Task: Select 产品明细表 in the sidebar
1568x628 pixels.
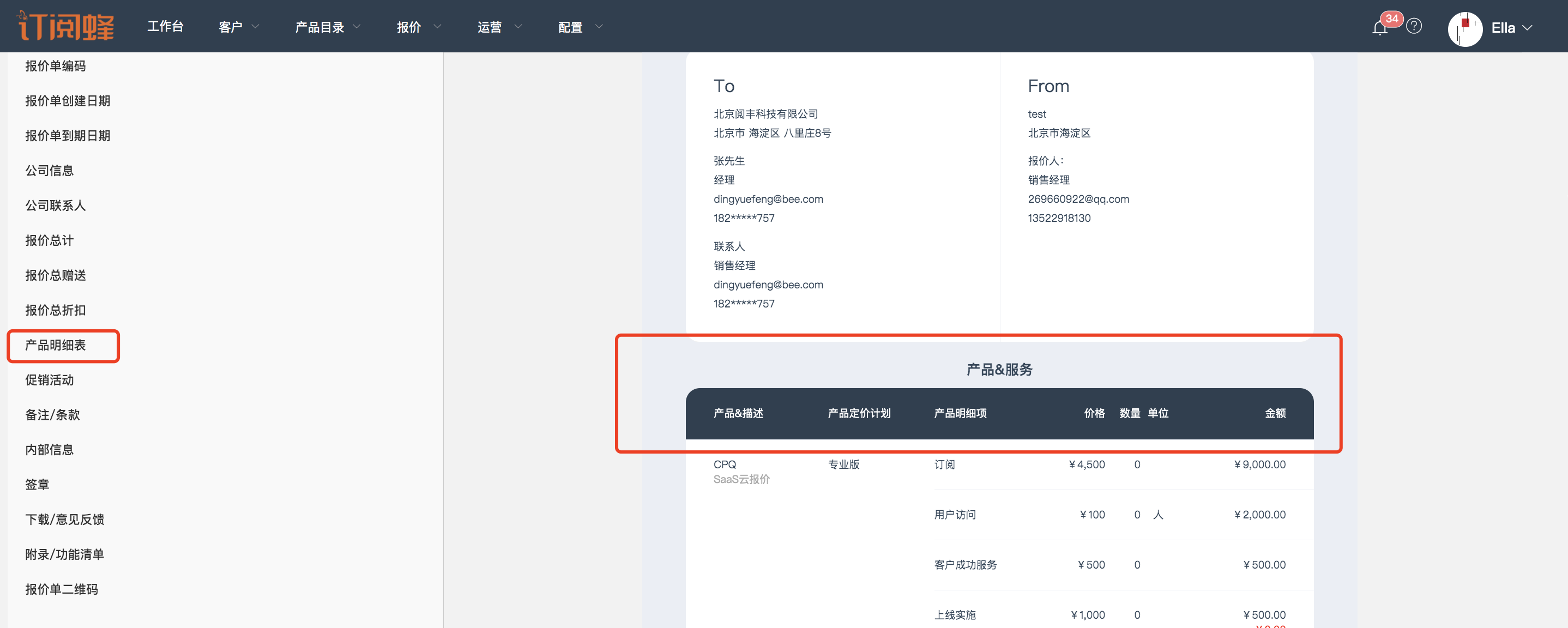Action: 56,345
